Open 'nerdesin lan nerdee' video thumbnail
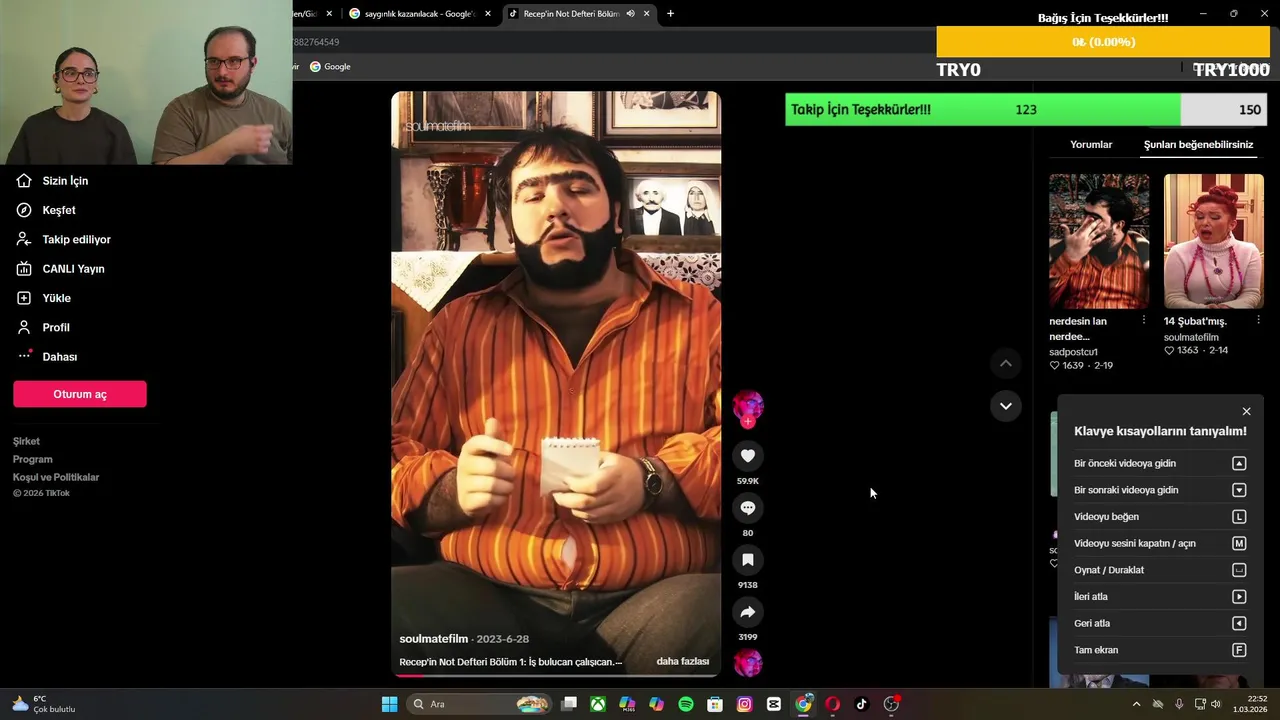The width and height of the screenshot is (1280, 720). 1099,241
